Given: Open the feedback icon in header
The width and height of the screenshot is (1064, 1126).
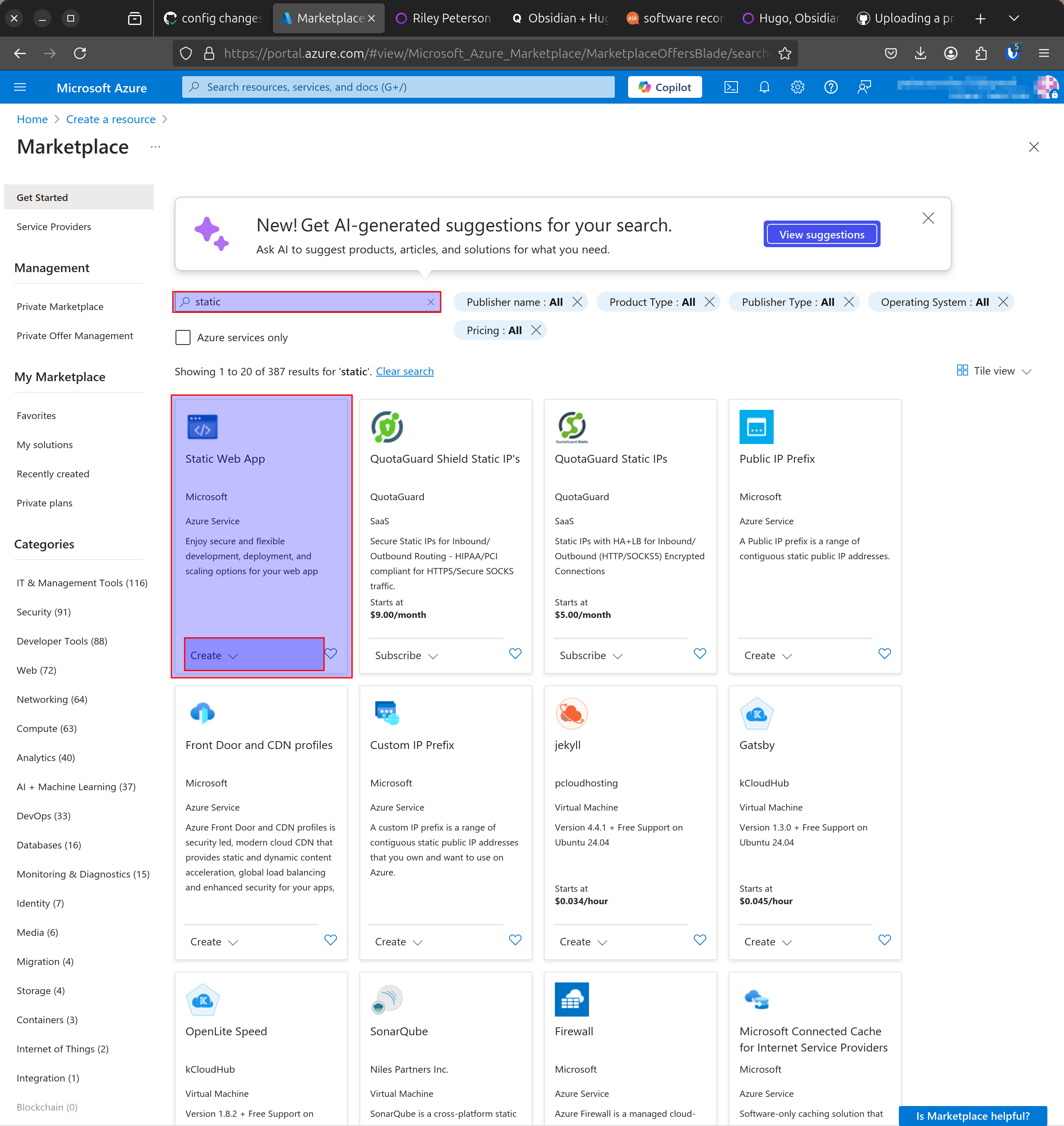Looking at the screenshot, I should tap(864, 87).
